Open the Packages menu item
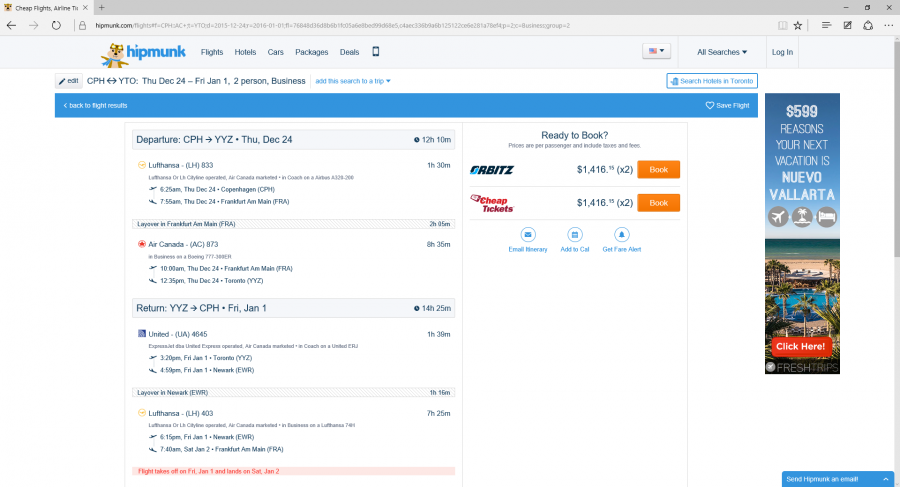Image resolution: width=900 pixels, height=487 pixels. pos(312,52)
